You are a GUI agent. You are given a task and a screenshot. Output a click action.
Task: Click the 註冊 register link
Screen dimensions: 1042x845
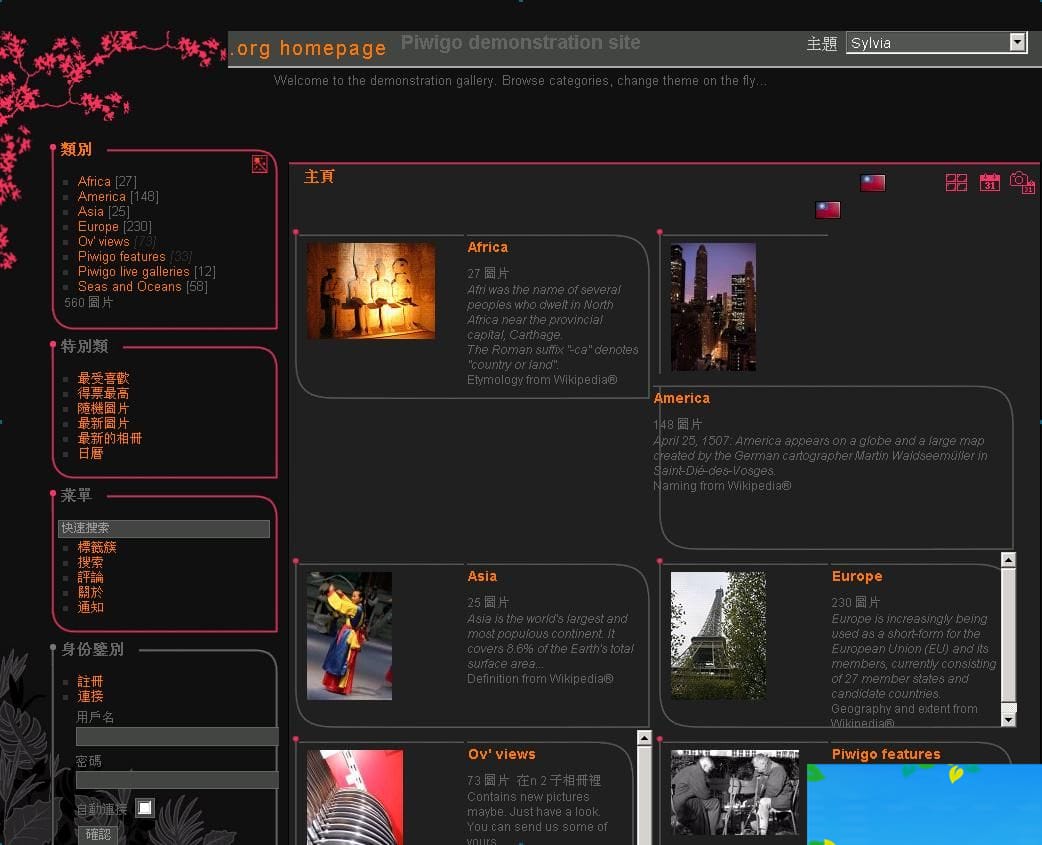pyautogui.click(x=90, y=682)
